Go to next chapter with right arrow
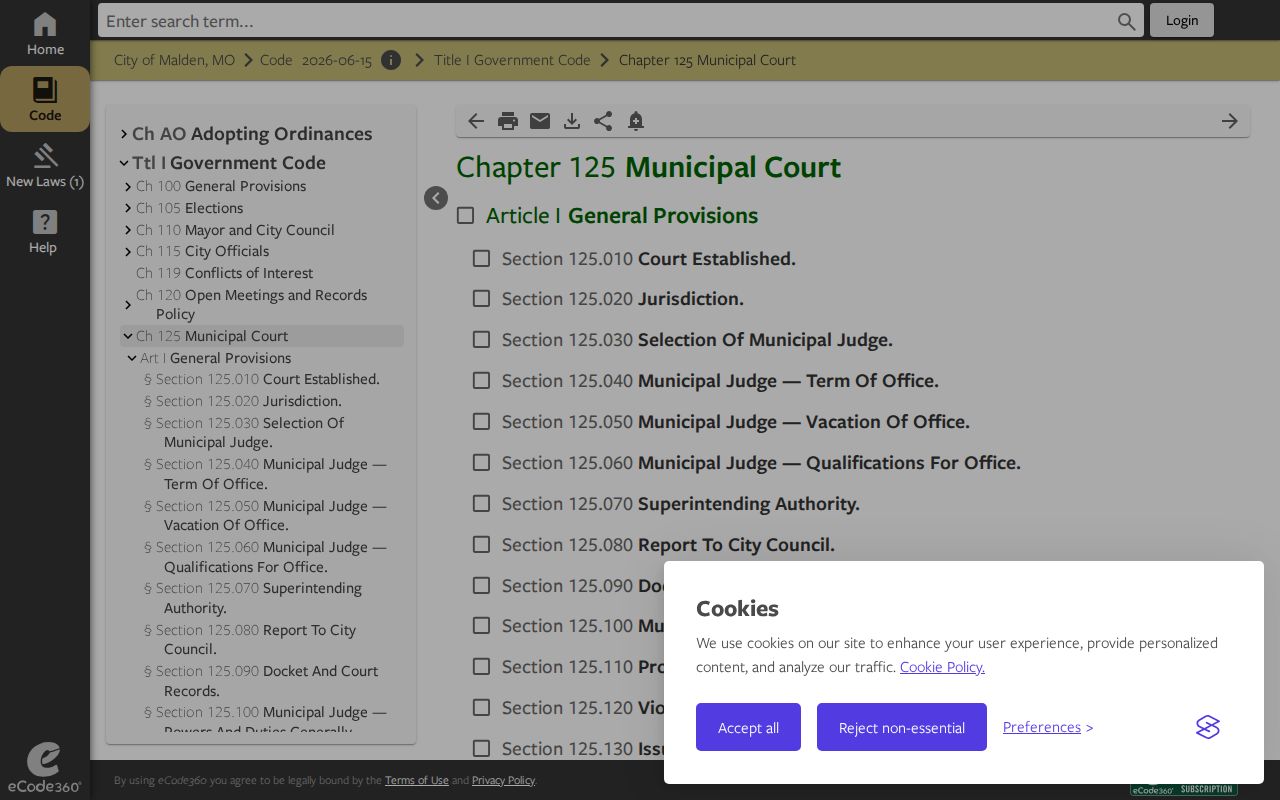Screen dimensions: 1280x800 click(1230, 121)
